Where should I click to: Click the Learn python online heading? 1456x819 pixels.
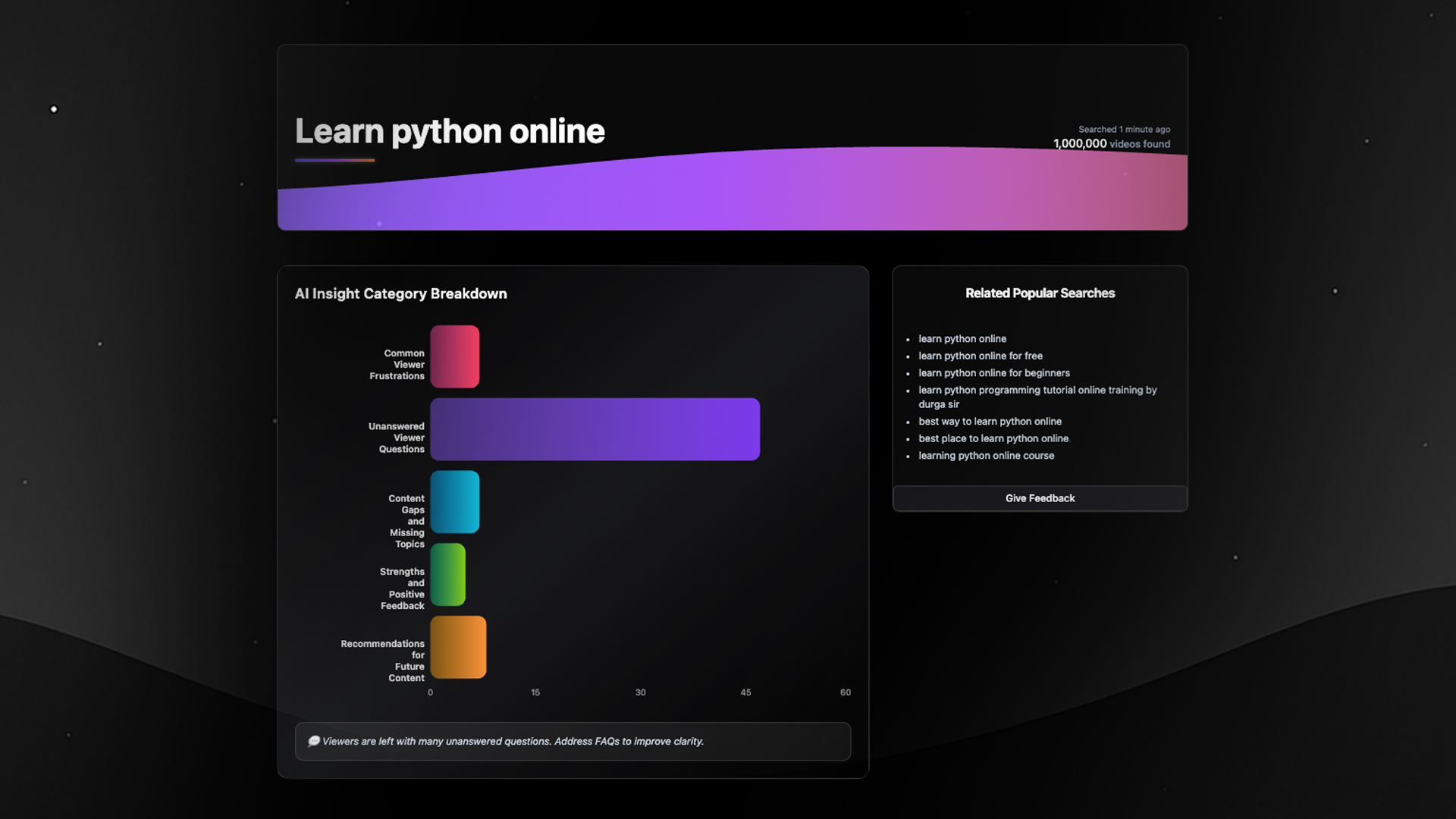click(x=449, y=131)
